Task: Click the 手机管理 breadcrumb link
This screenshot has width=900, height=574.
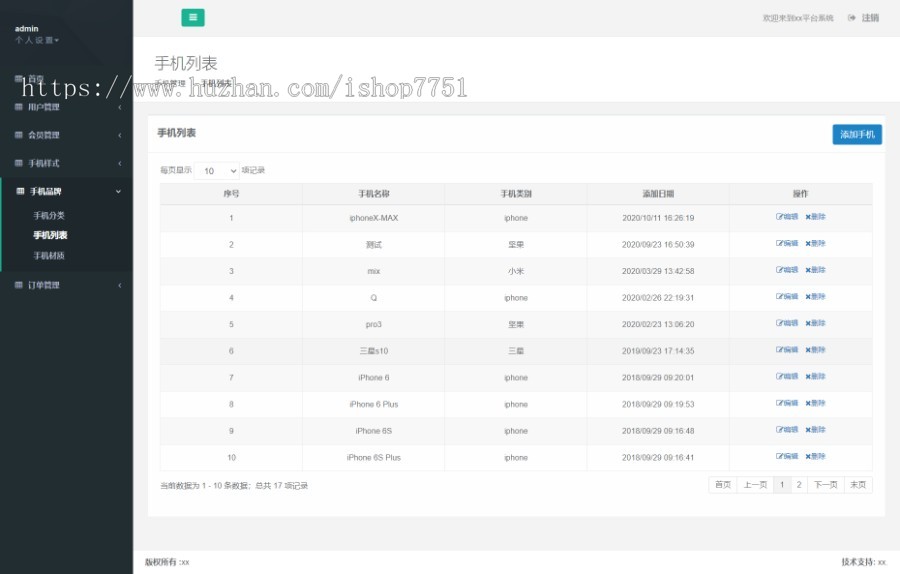Action: click(x=170, y=83)
